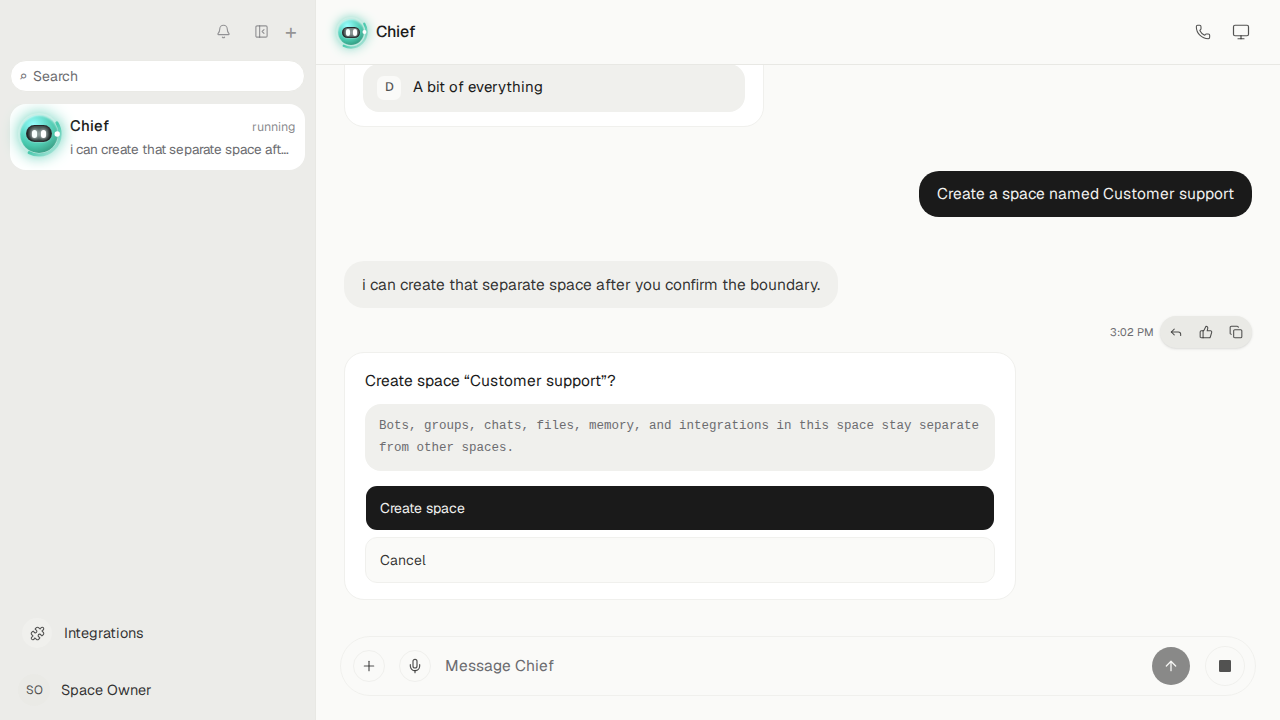Image resolution: width=1280 pixels, height=720 pixels.
Task: Send the message with arrow button
Action: click(x=1171, y=666)
